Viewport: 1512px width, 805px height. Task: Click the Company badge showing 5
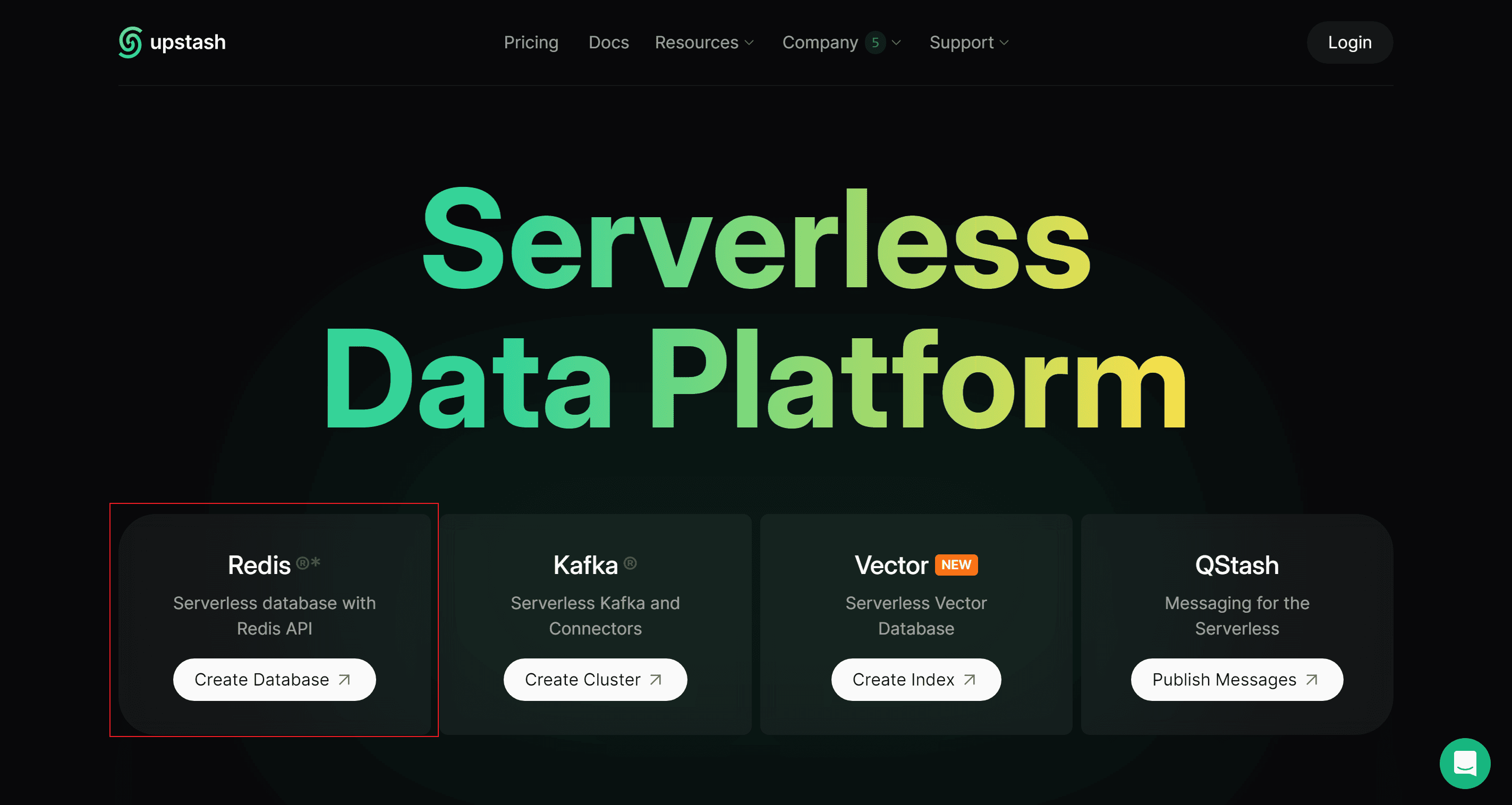[875, 42]
